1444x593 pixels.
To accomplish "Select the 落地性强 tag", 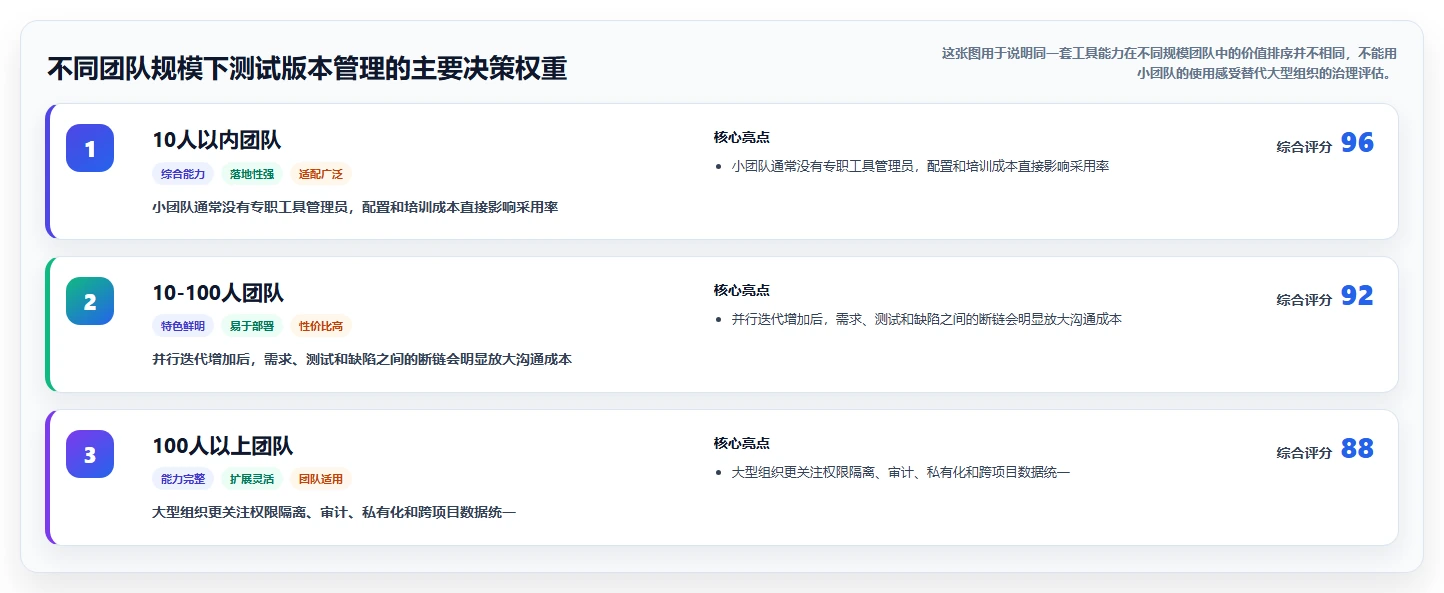I will pyautogui.click(x=252, y=174).
